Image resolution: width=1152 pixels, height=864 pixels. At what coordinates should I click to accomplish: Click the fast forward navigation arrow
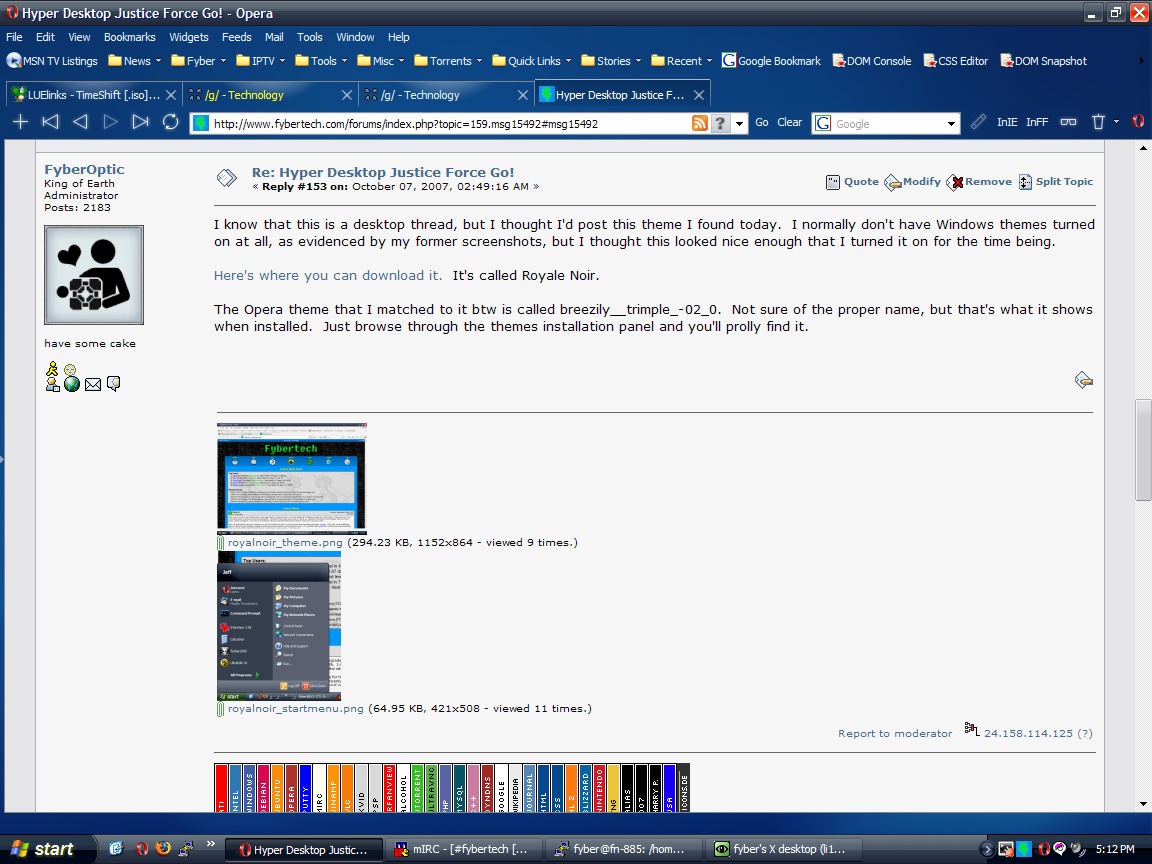(x=140, y=122)
